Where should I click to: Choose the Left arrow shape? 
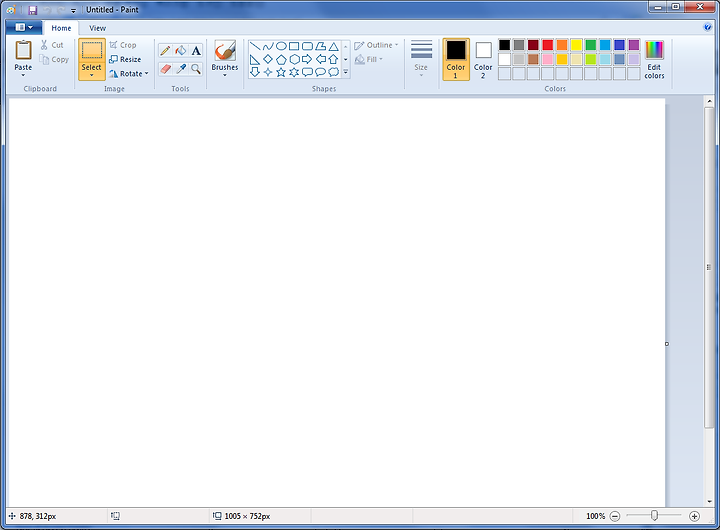tap(321, 59)
